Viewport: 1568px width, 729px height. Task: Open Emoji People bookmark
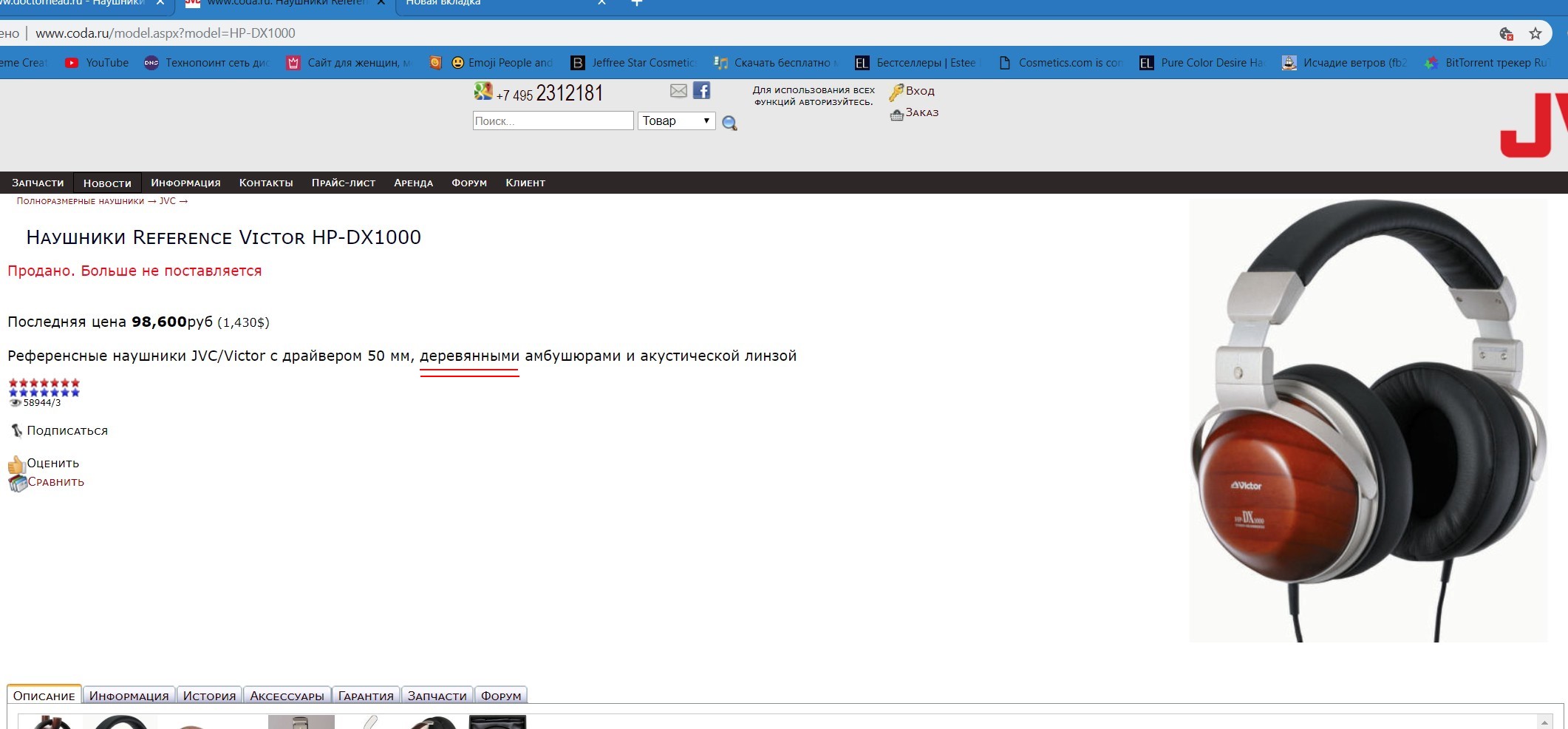pos(502,63)
